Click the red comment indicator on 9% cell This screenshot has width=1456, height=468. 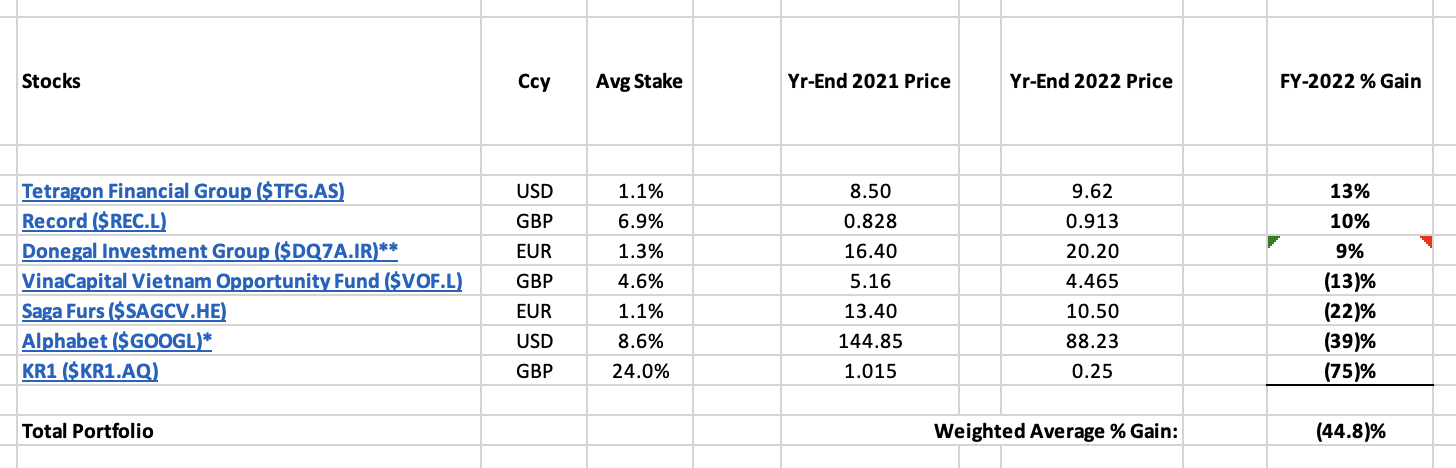click(x=1426, y=240)
